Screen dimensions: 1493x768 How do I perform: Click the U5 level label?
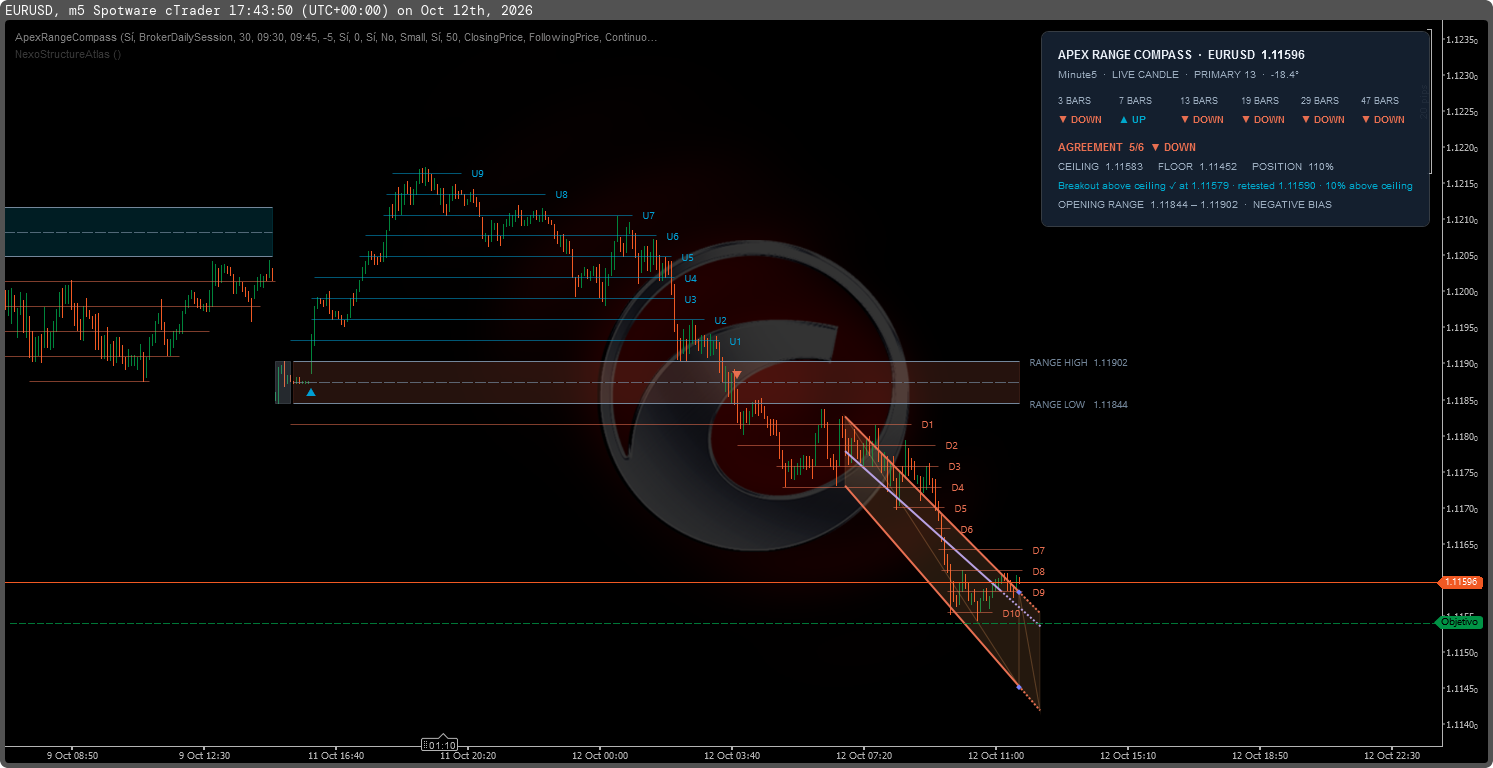coord(687,258)
